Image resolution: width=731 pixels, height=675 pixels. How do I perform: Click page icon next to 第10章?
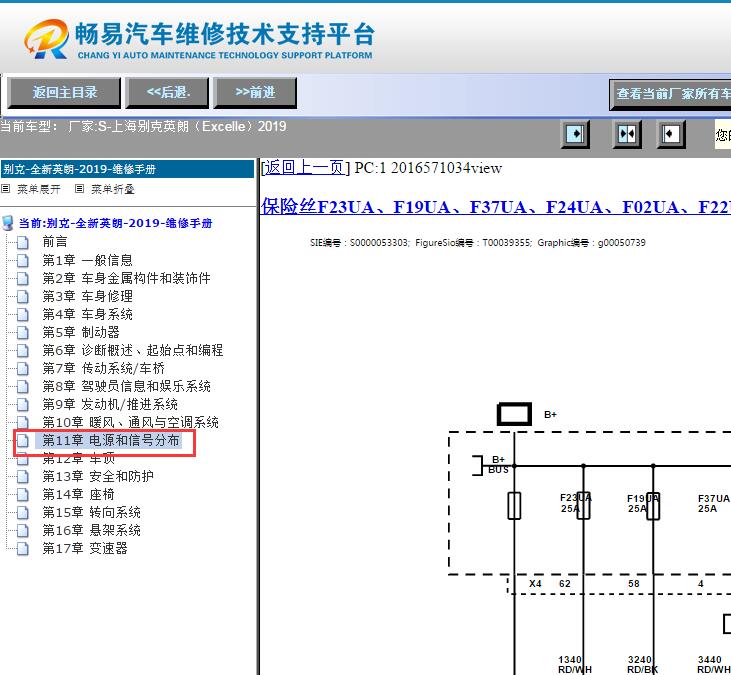coord(23,423)
